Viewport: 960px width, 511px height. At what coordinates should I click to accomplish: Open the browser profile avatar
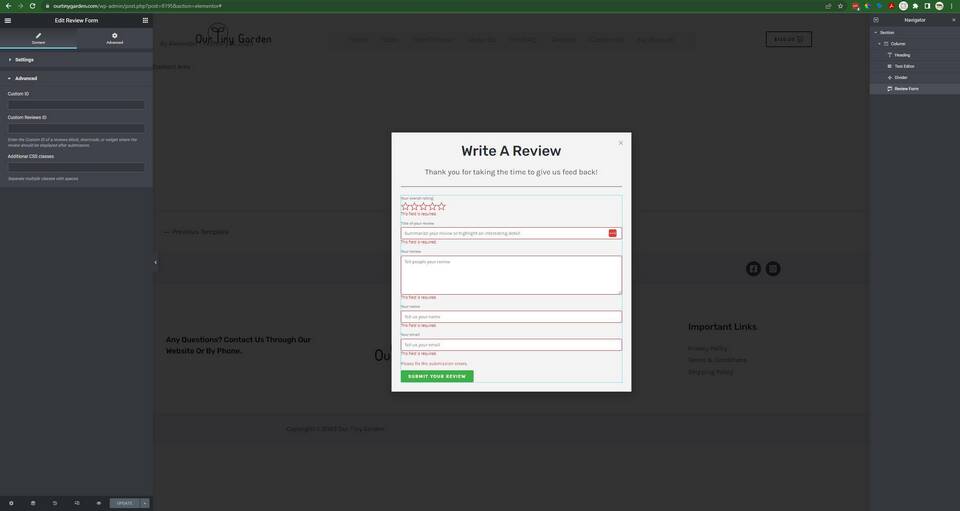(x=939, y=6)
